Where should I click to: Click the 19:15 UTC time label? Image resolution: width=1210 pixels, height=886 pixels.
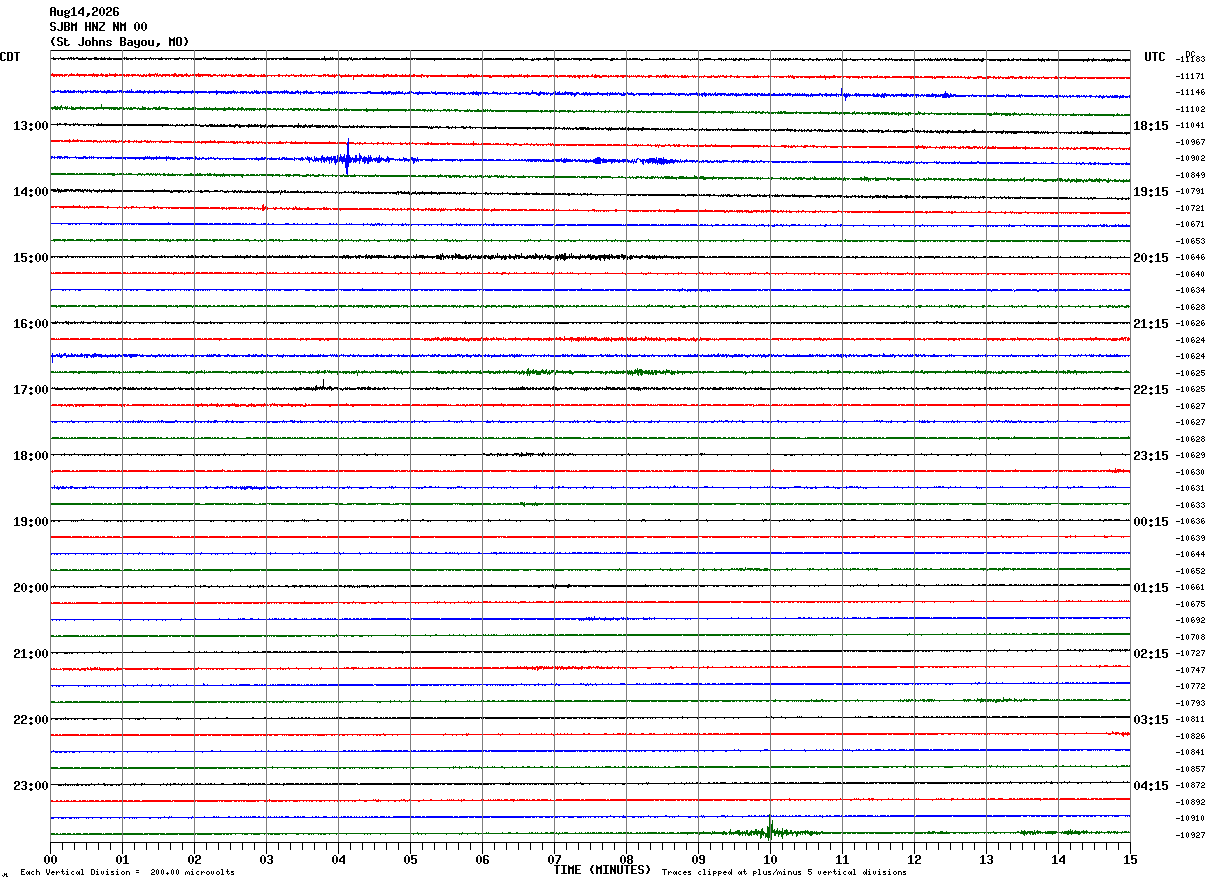(x=1151, y=192)
